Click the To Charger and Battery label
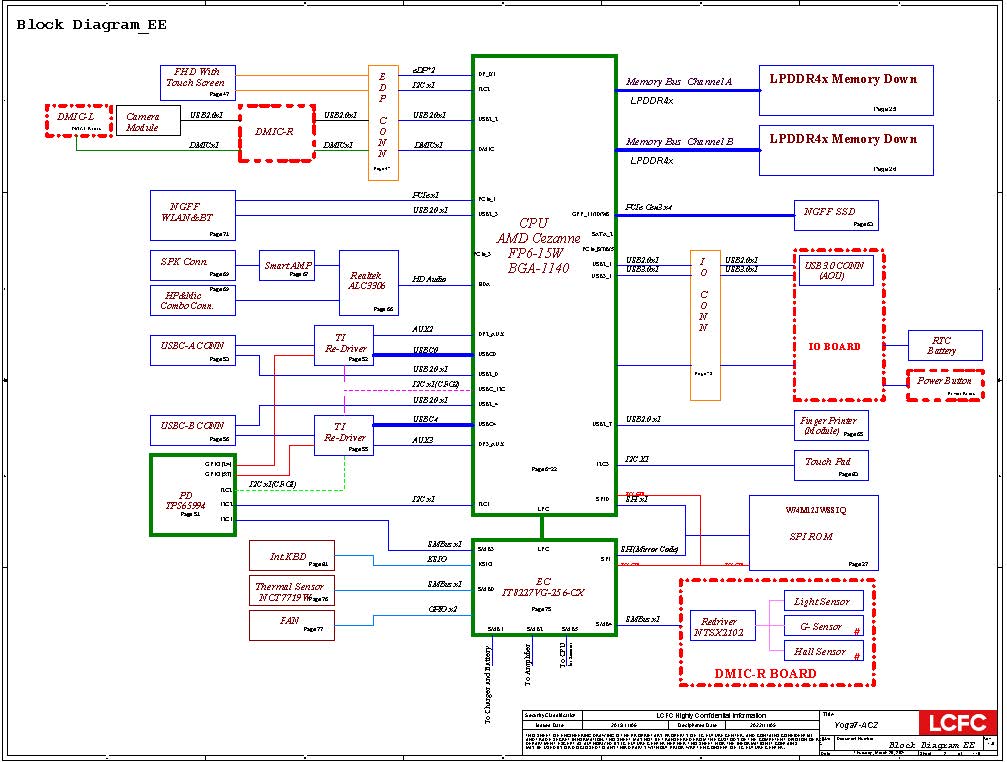The height and width of the screenshot is (762, 1007). coord(487,685)
